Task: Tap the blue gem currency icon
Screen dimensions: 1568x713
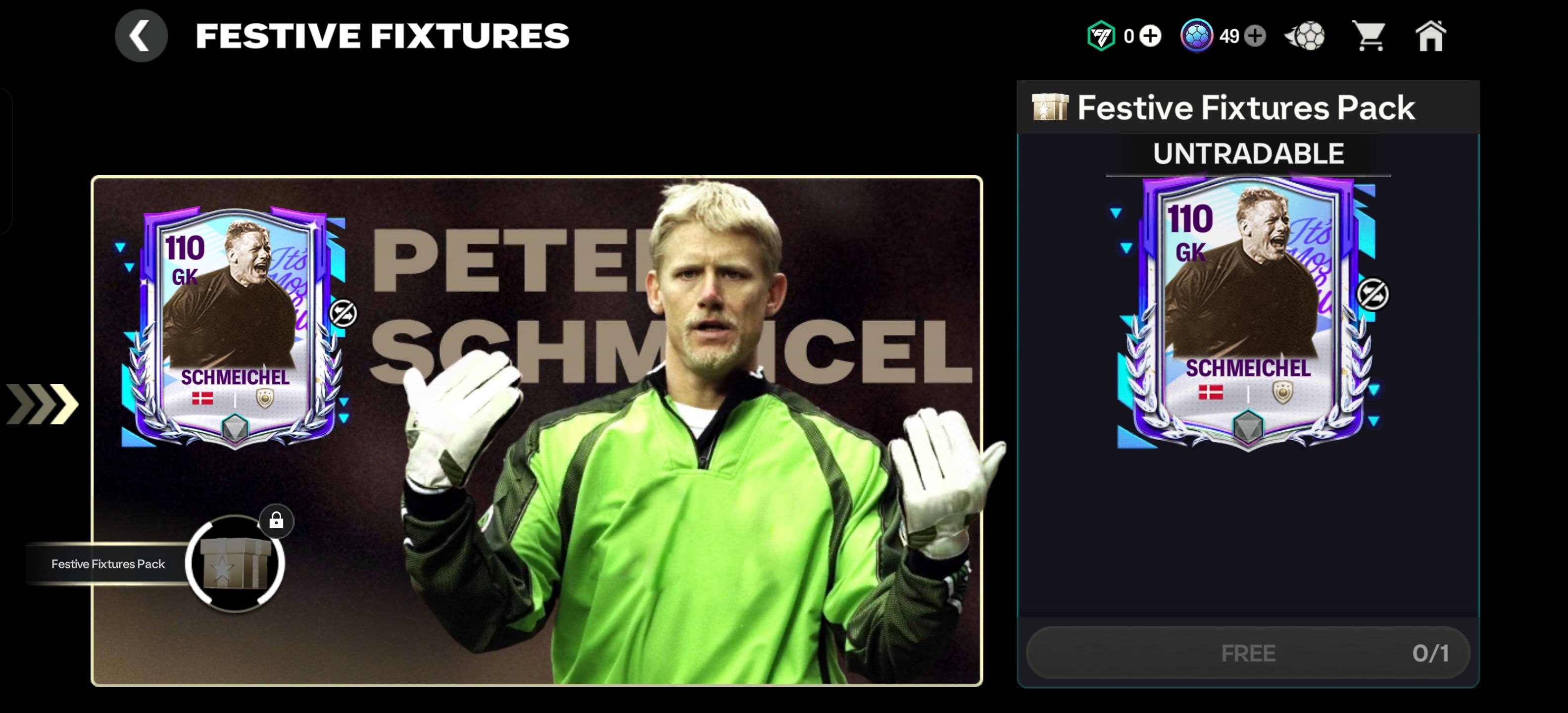Action: 1197,36
